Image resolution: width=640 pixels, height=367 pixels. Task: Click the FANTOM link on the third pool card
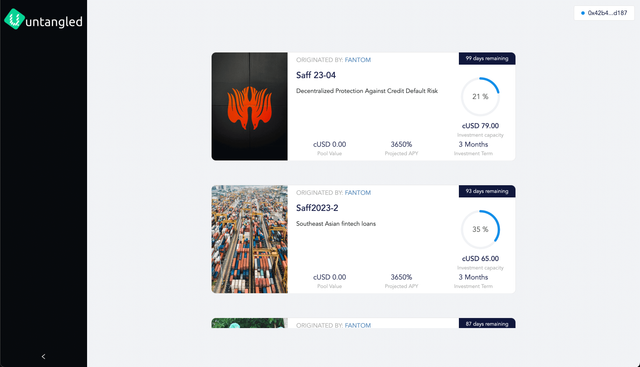[358, 325]
